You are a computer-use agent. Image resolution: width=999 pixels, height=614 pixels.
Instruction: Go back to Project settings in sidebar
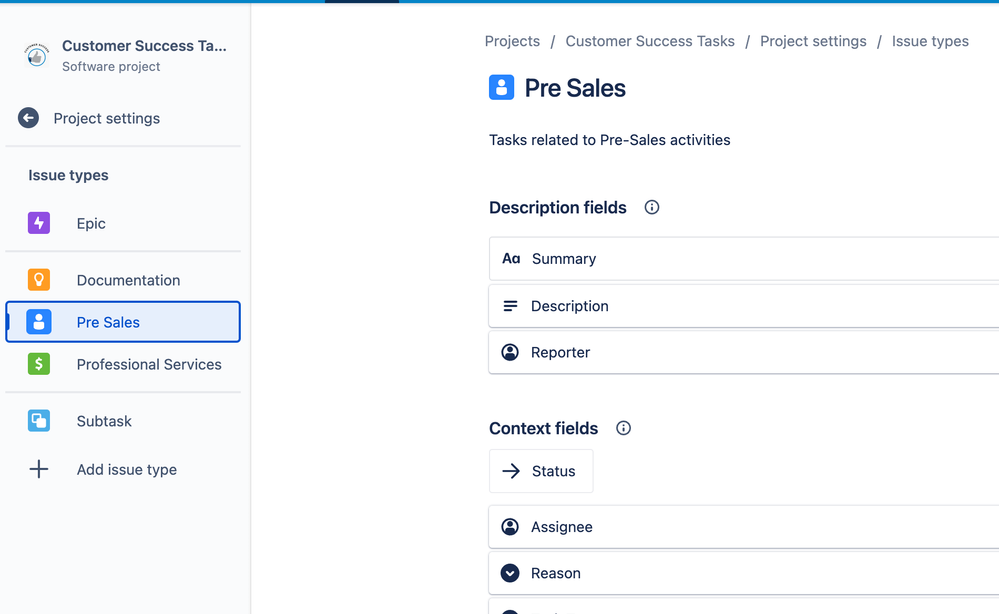click(x=123, y=118)
